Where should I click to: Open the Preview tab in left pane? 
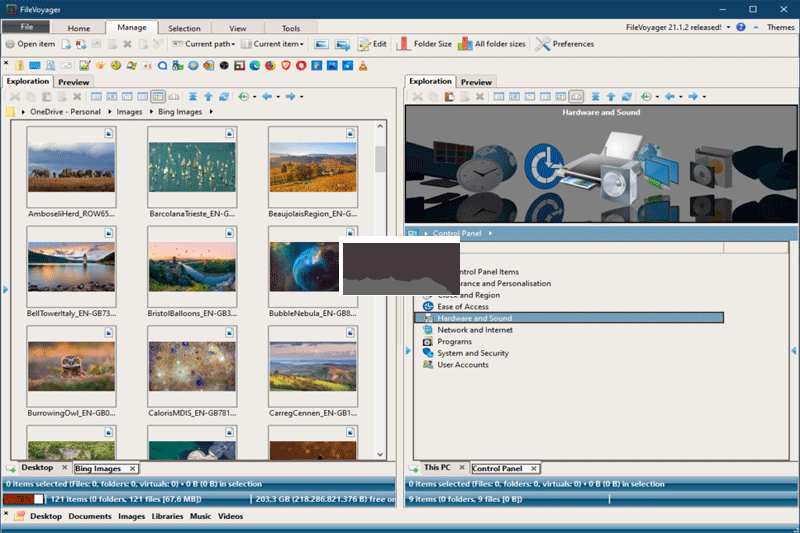74,81
